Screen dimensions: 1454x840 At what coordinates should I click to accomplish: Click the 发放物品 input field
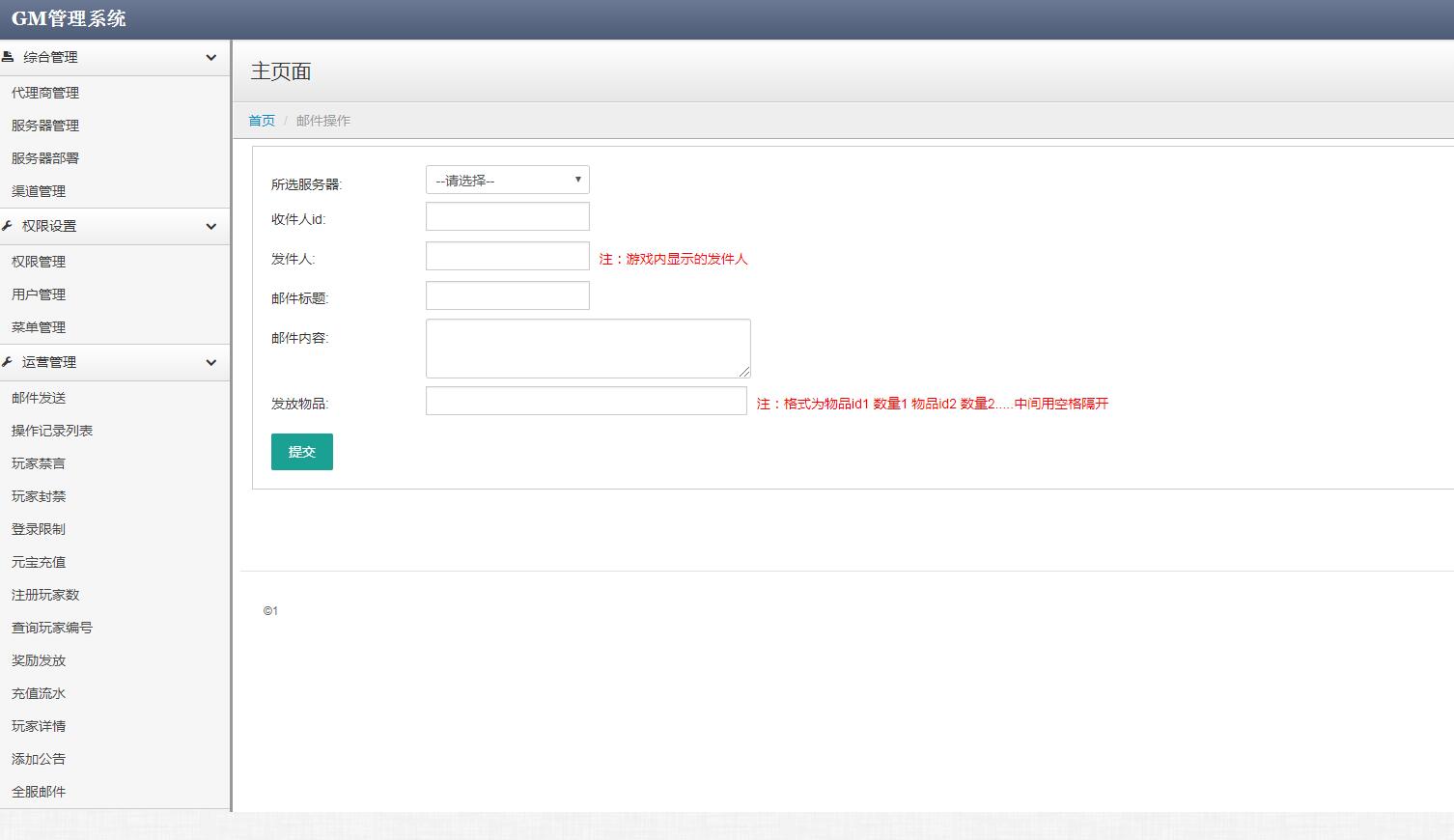pos(586,401)
